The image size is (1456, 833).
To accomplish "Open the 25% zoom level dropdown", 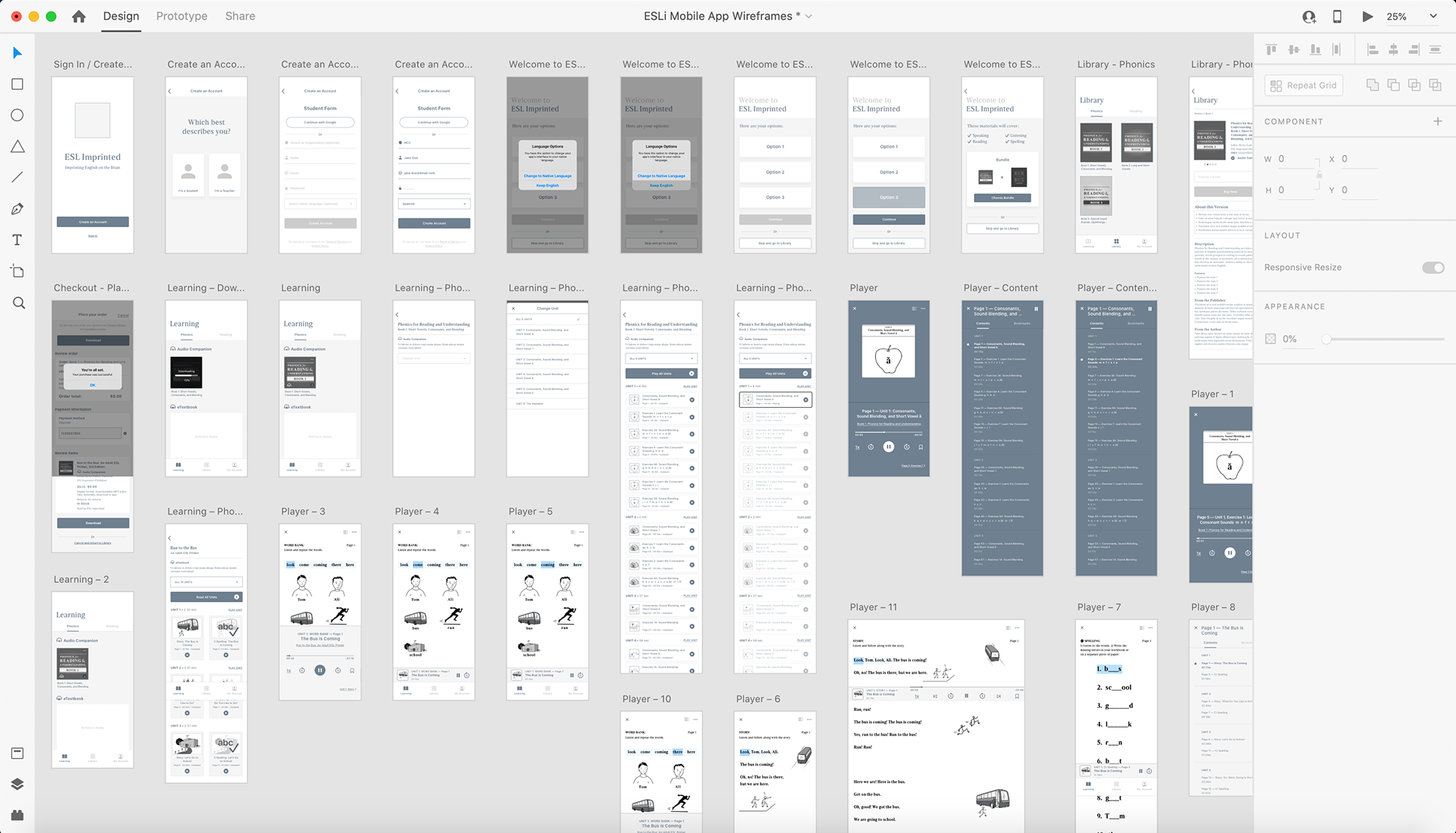I will coord(1432,16).
